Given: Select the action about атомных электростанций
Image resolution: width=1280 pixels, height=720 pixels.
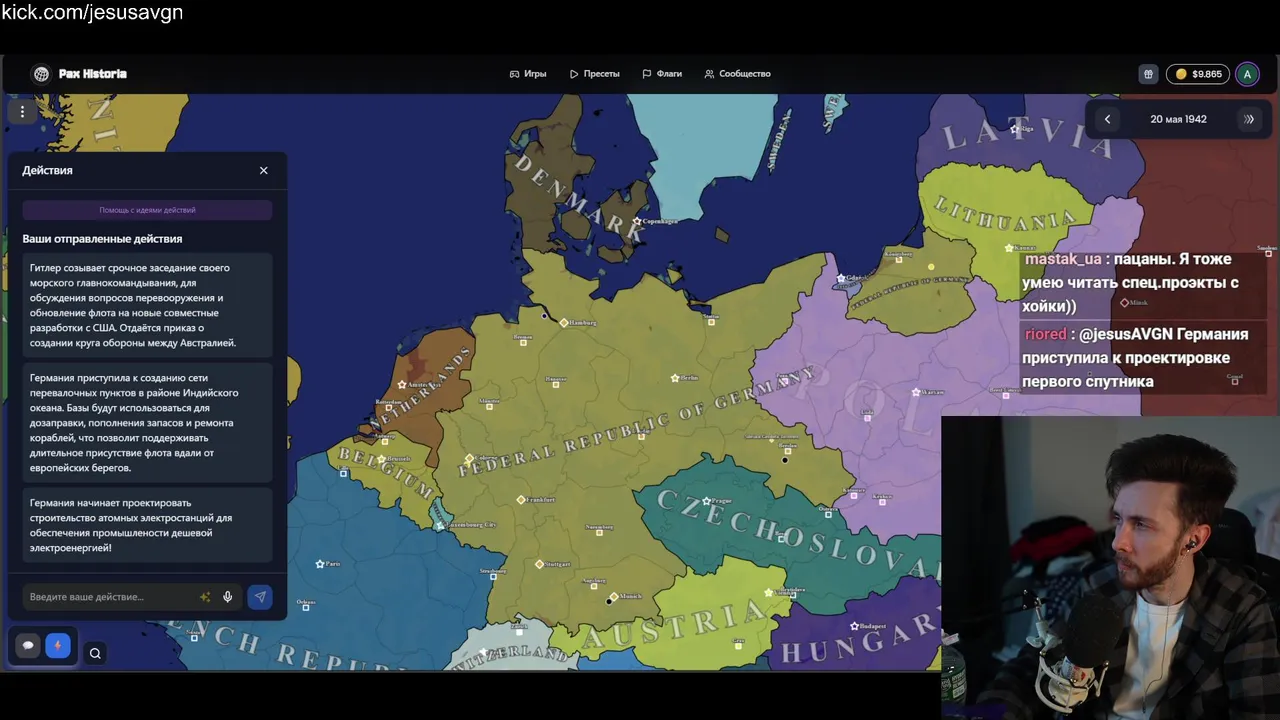Looking at the screenshot, I should pyautogui.click(x=147, y=525).
